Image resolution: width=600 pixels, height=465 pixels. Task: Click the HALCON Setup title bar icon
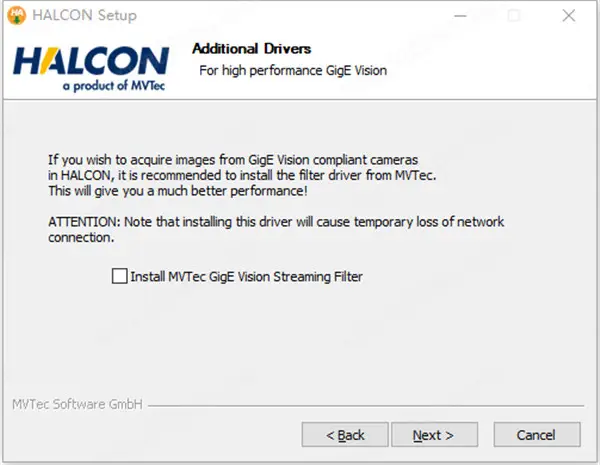click(x=17, y=16)
